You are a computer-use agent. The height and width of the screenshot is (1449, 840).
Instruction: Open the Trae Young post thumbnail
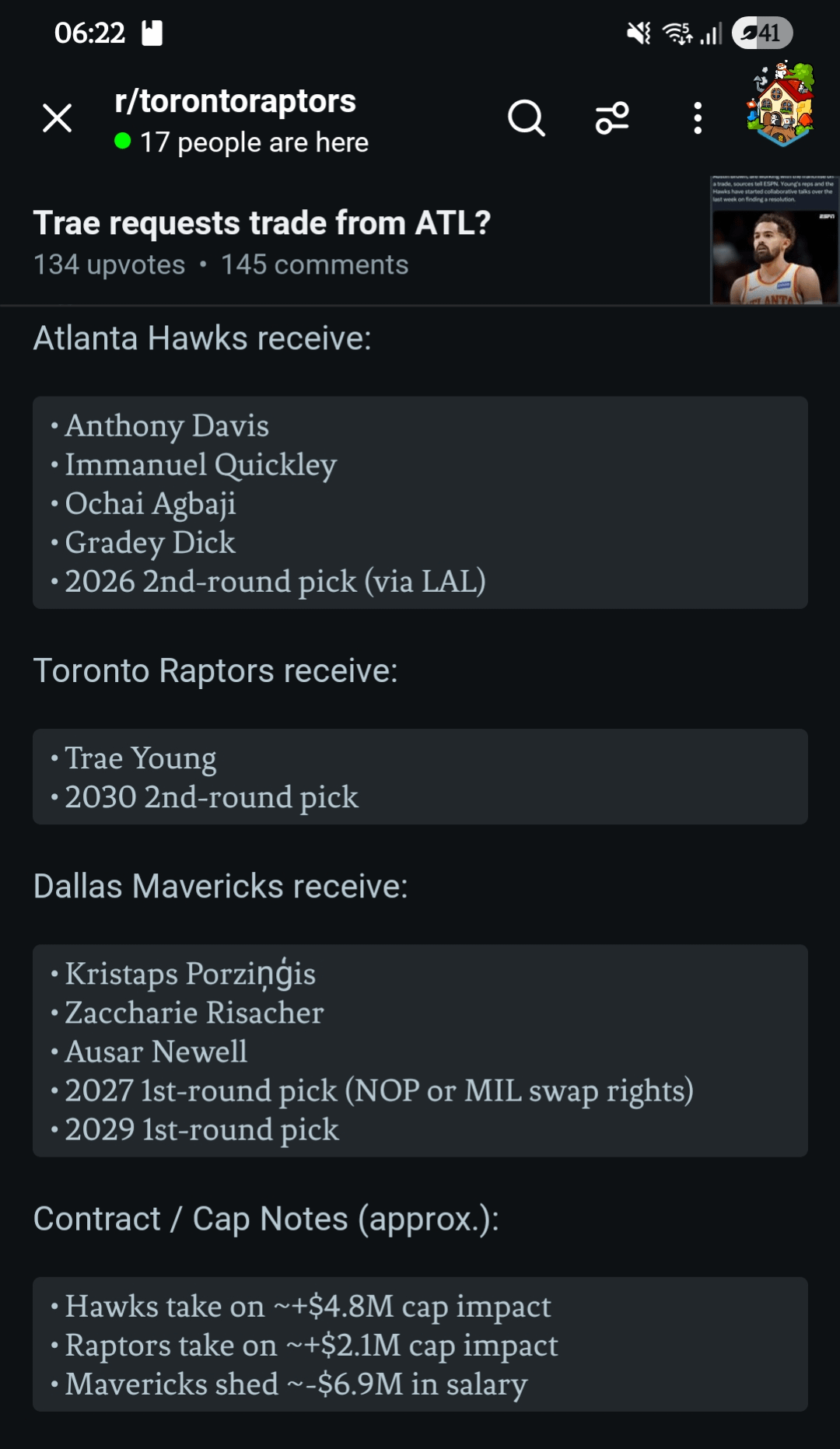click(x=775, y=240)
